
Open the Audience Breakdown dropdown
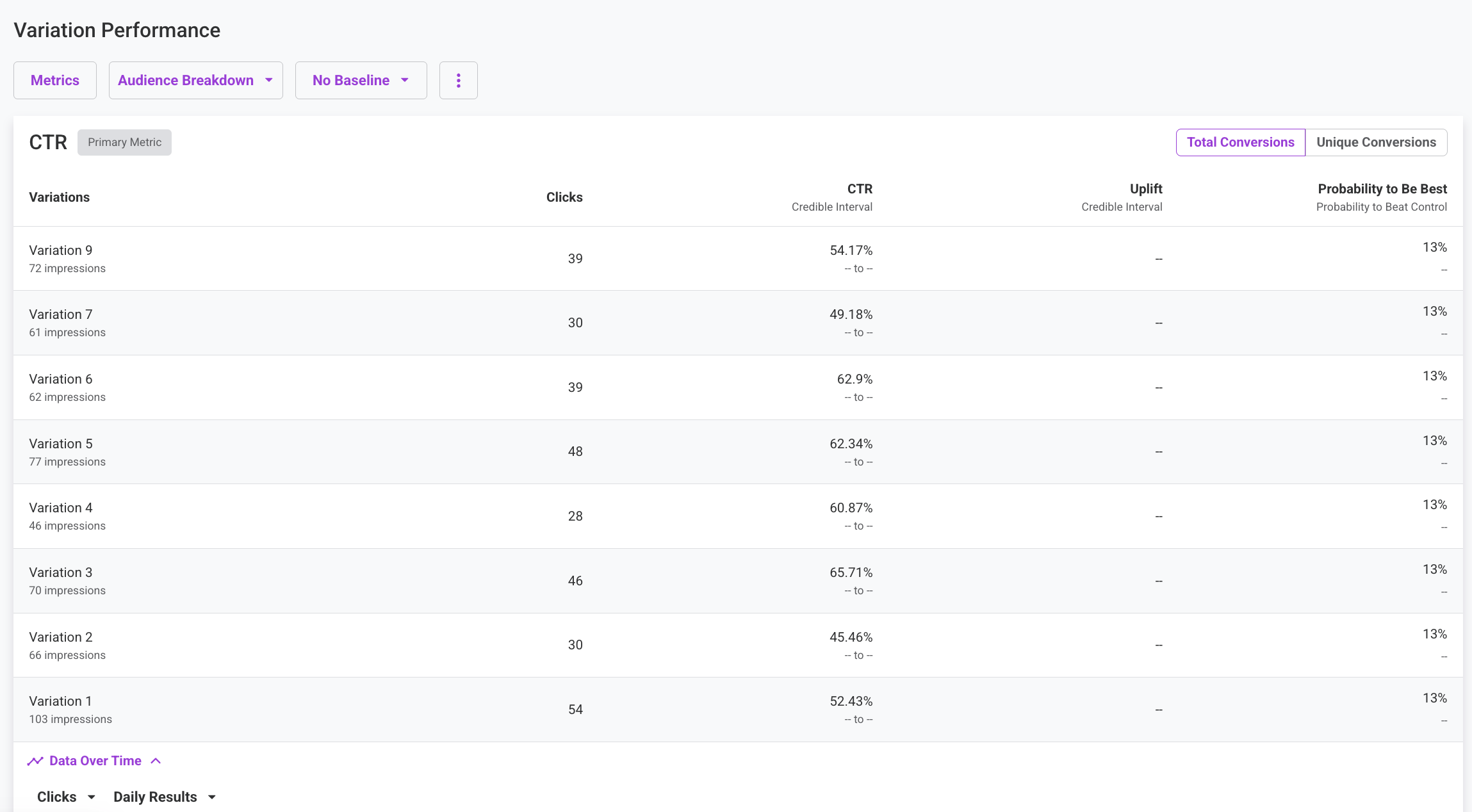196,80
